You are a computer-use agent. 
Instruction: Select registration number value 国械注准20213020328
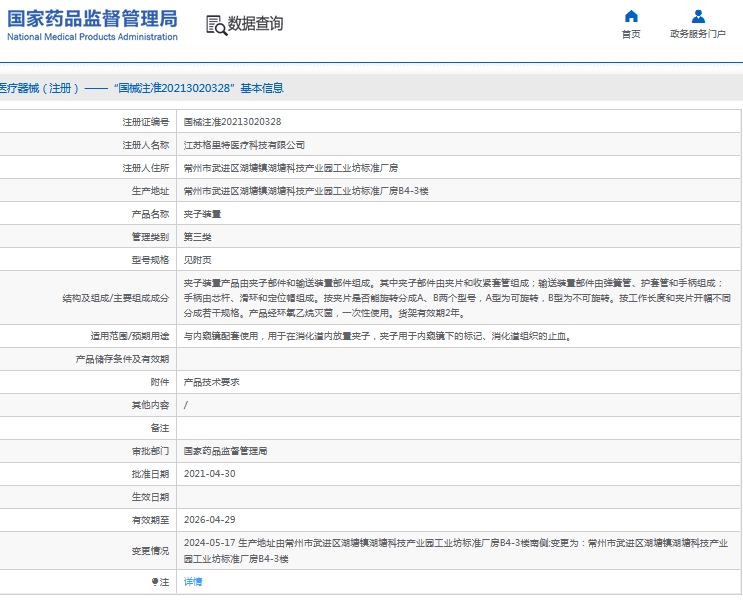(x=232, y=122)
